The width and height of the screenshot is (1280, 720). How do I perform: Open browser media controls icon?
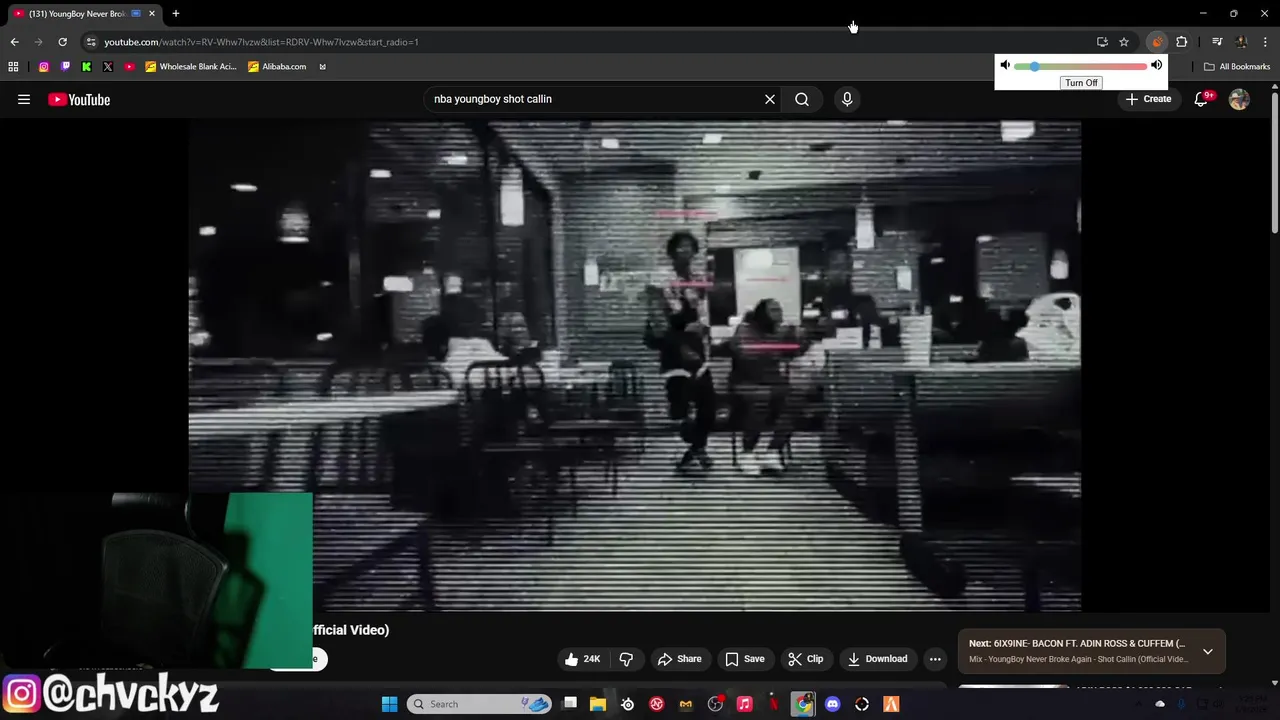[x=1217, y=42]
